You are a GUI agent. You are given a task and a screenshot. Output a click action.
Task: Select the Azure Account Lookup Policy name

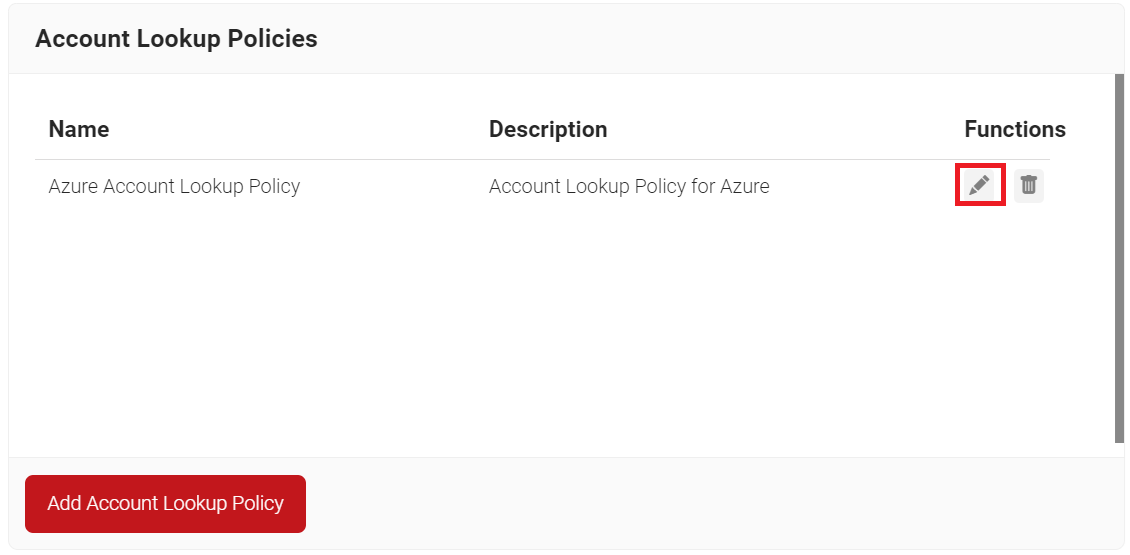174,186
